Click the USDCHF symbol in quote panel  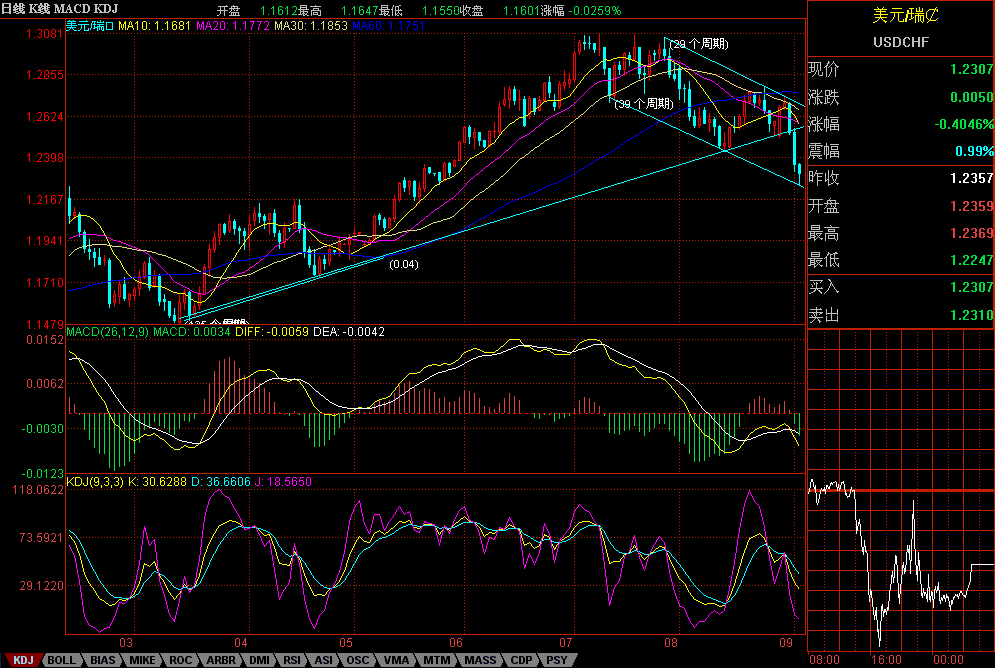[901, 43]
